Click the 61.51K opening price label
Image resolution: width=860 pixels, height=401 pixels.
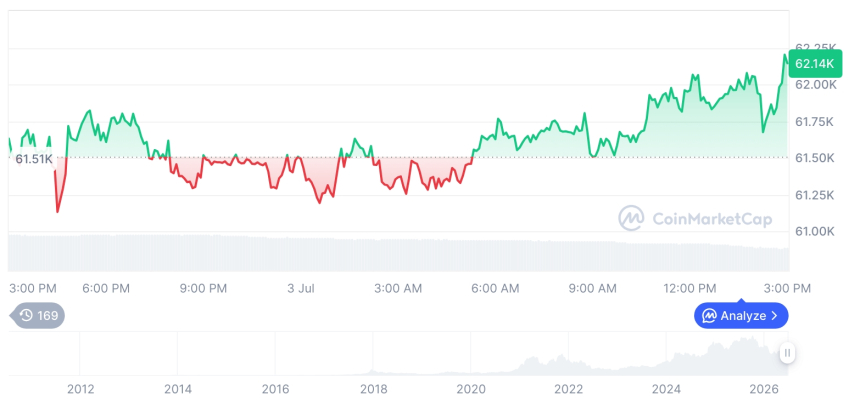pyautogui.click(x=33, y=159)
